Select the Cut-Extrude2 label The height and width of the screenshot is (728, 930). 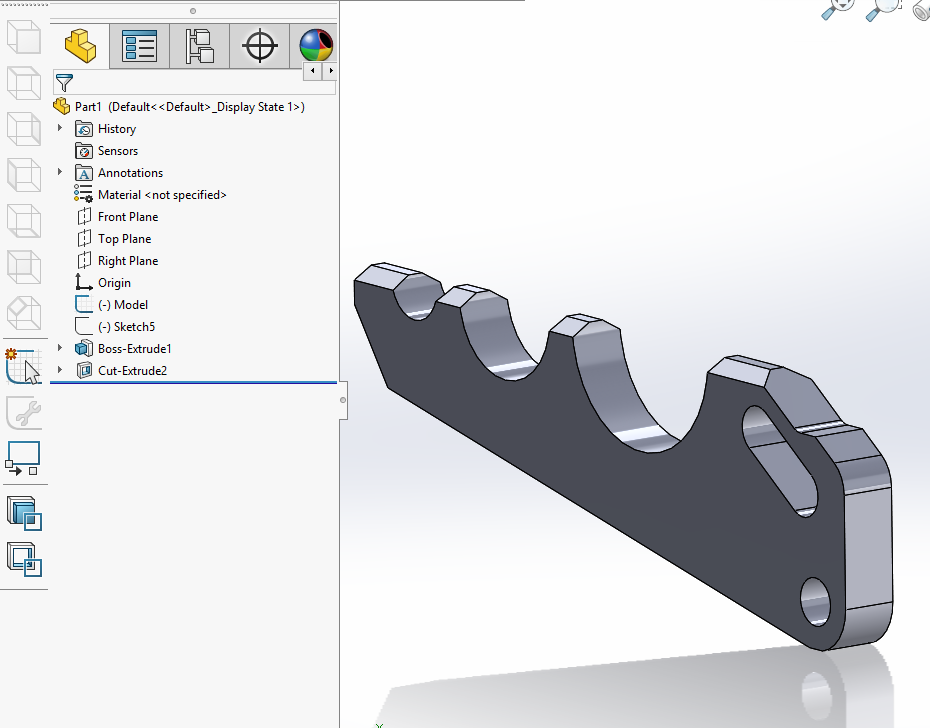[x=132, y=370]
